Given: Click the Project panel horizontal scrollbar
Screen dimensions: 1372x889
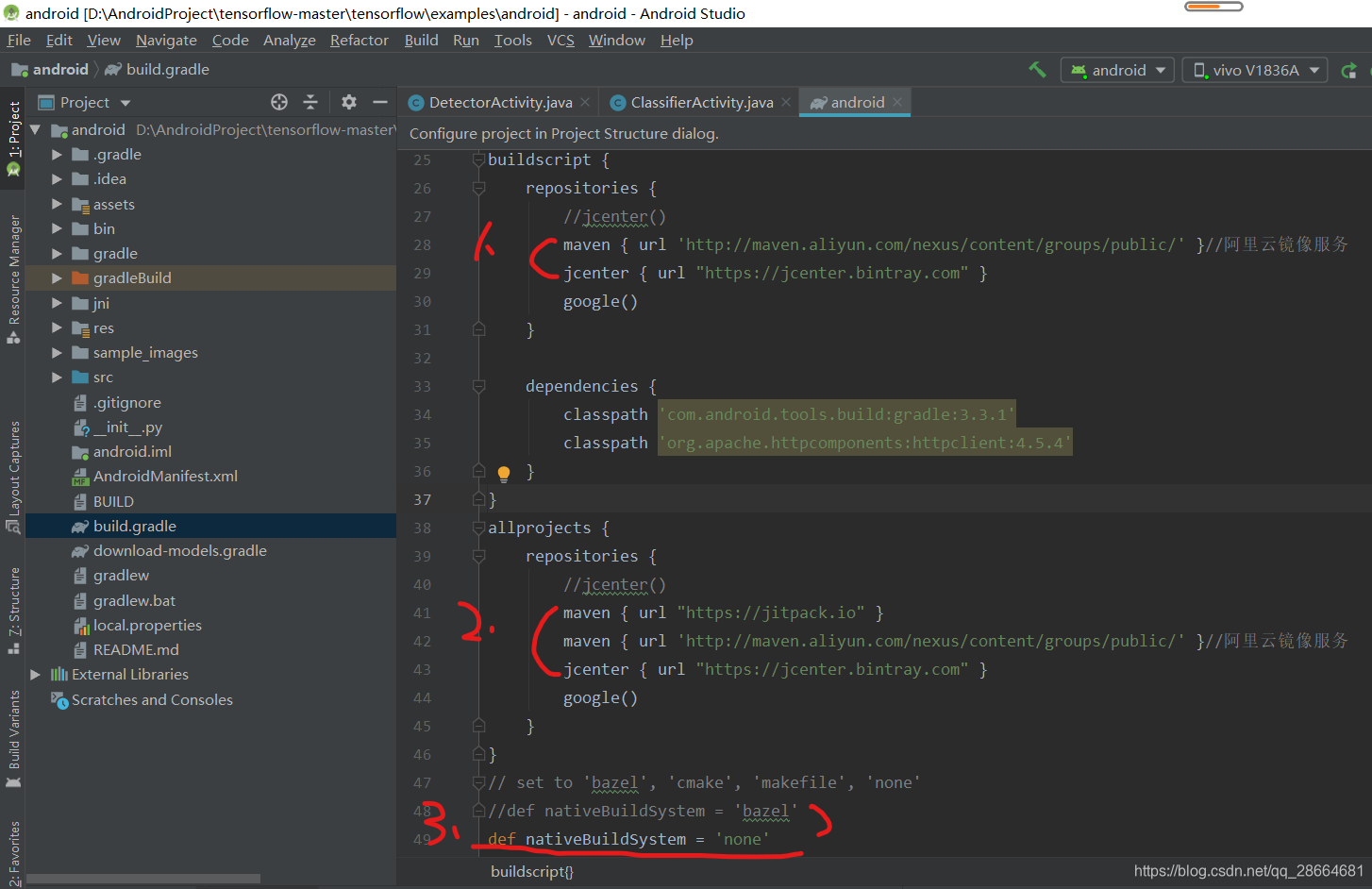Looking at the screenshot, I should coord(143,879).
